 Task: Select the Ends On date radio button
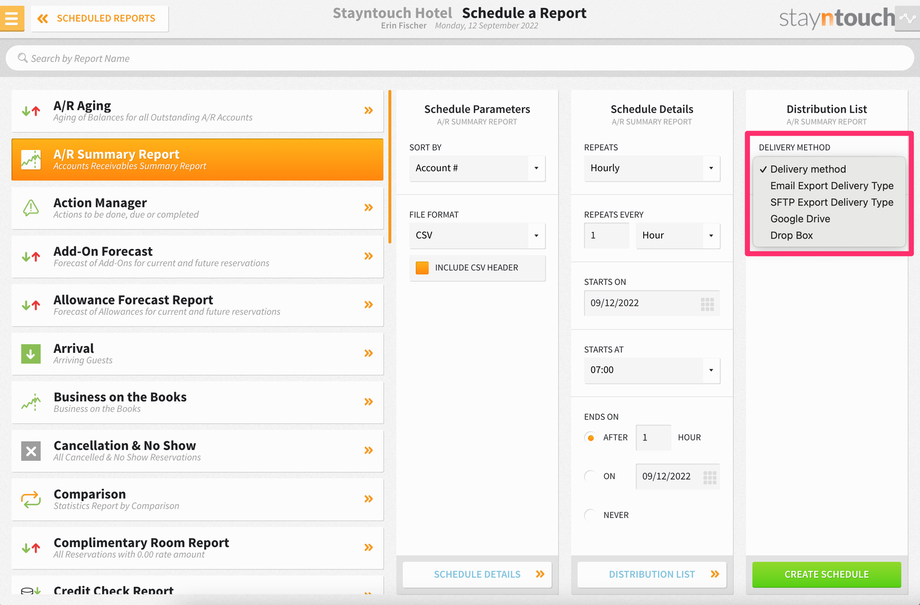tap(590, 476)
